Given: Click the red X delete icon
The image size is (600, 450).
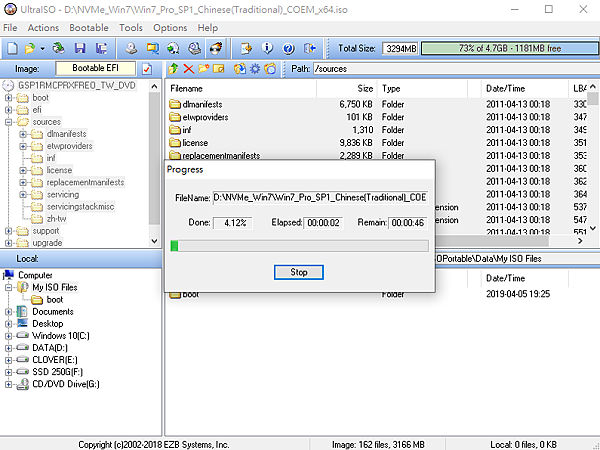Looking at the screenshot, I should point(188,69).
